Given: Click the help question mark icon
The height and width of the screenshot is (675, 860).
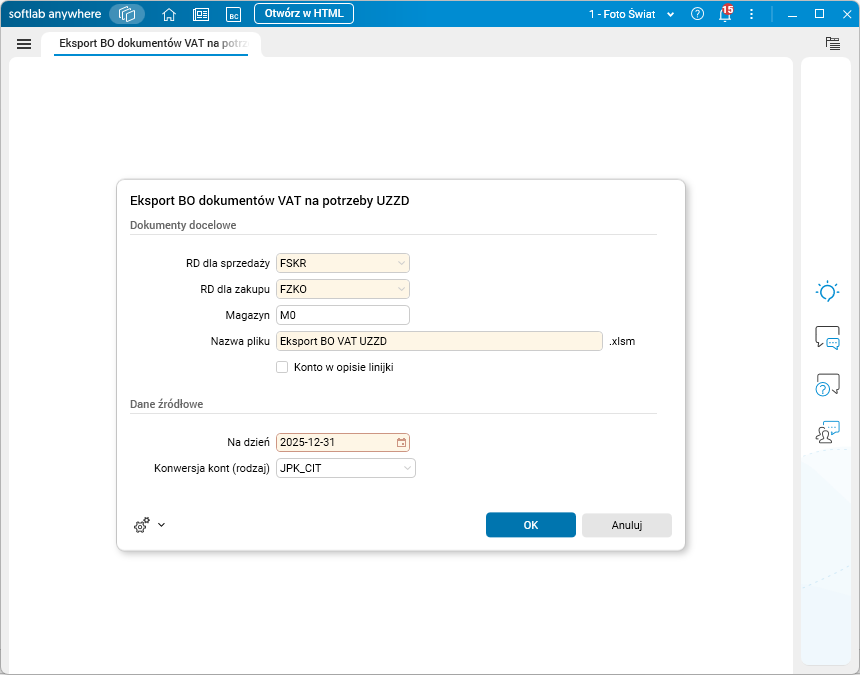Looking at the screenshot, I should [697, 14].
